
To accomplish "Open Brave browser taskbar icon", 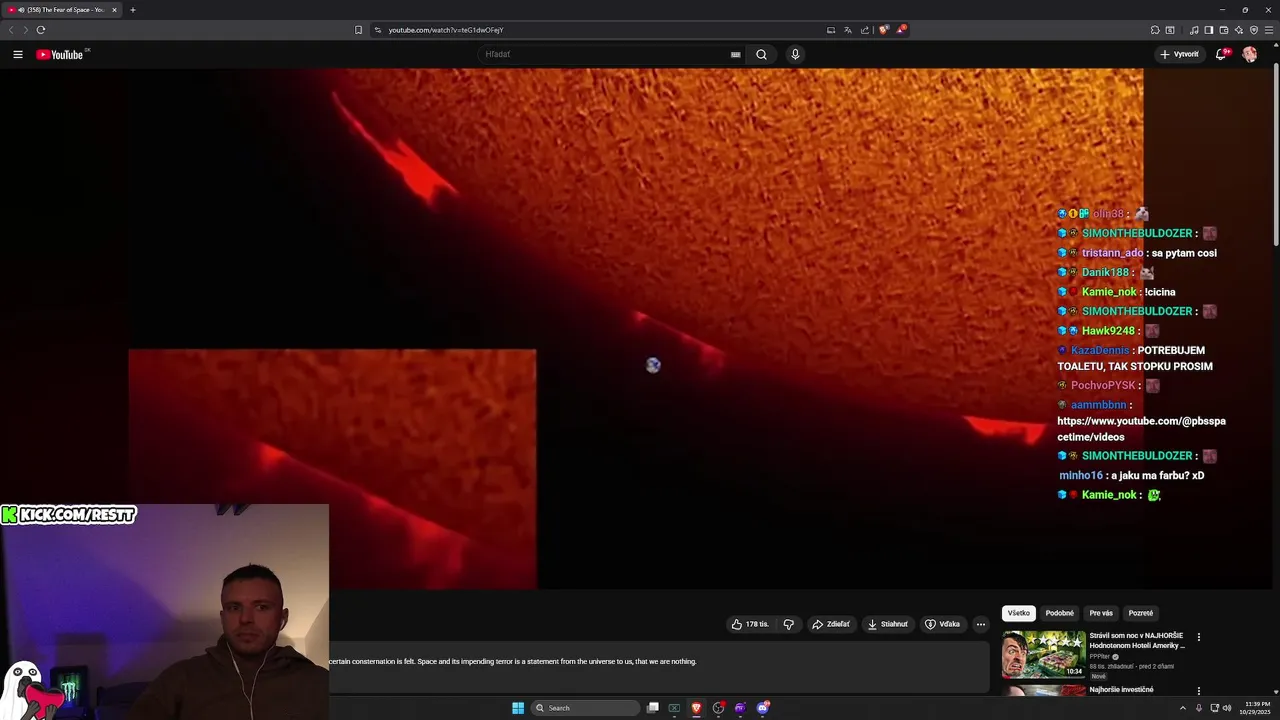I will (696, 708).
